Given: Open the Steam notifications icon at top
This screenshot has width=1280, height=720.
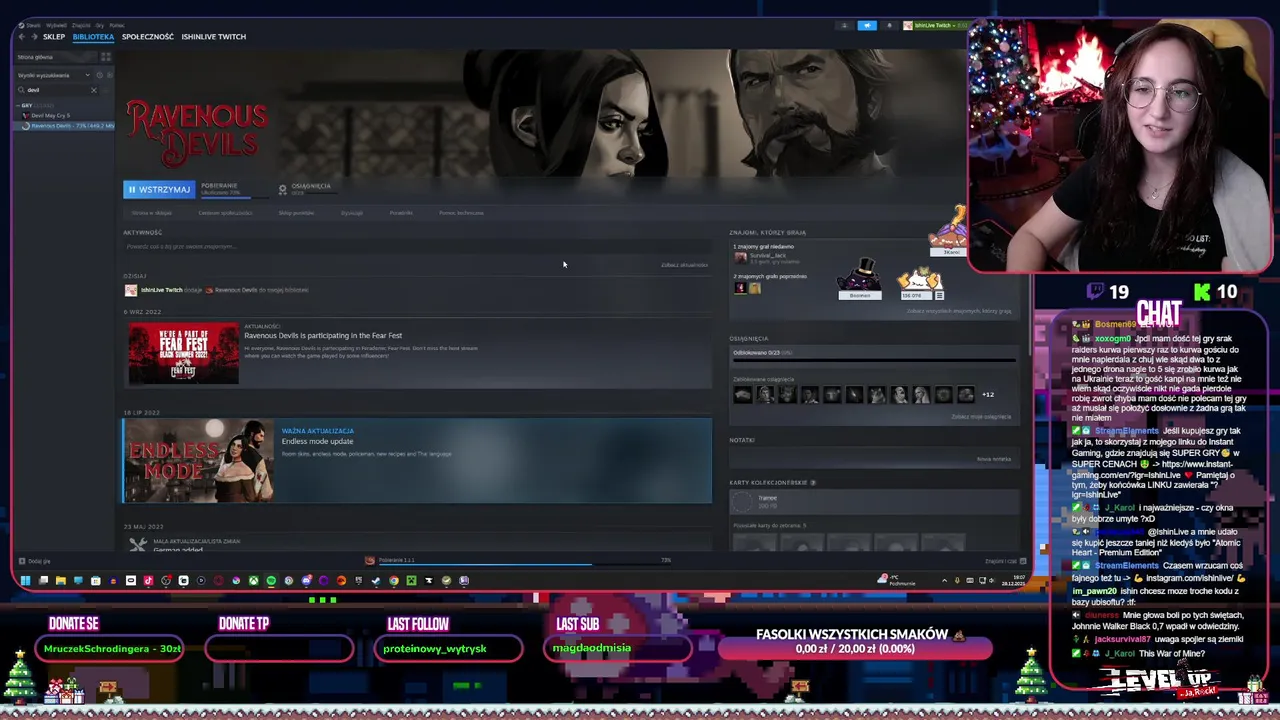Looking at the screenshot, I should pyautogui.click(x=890, y=25).
